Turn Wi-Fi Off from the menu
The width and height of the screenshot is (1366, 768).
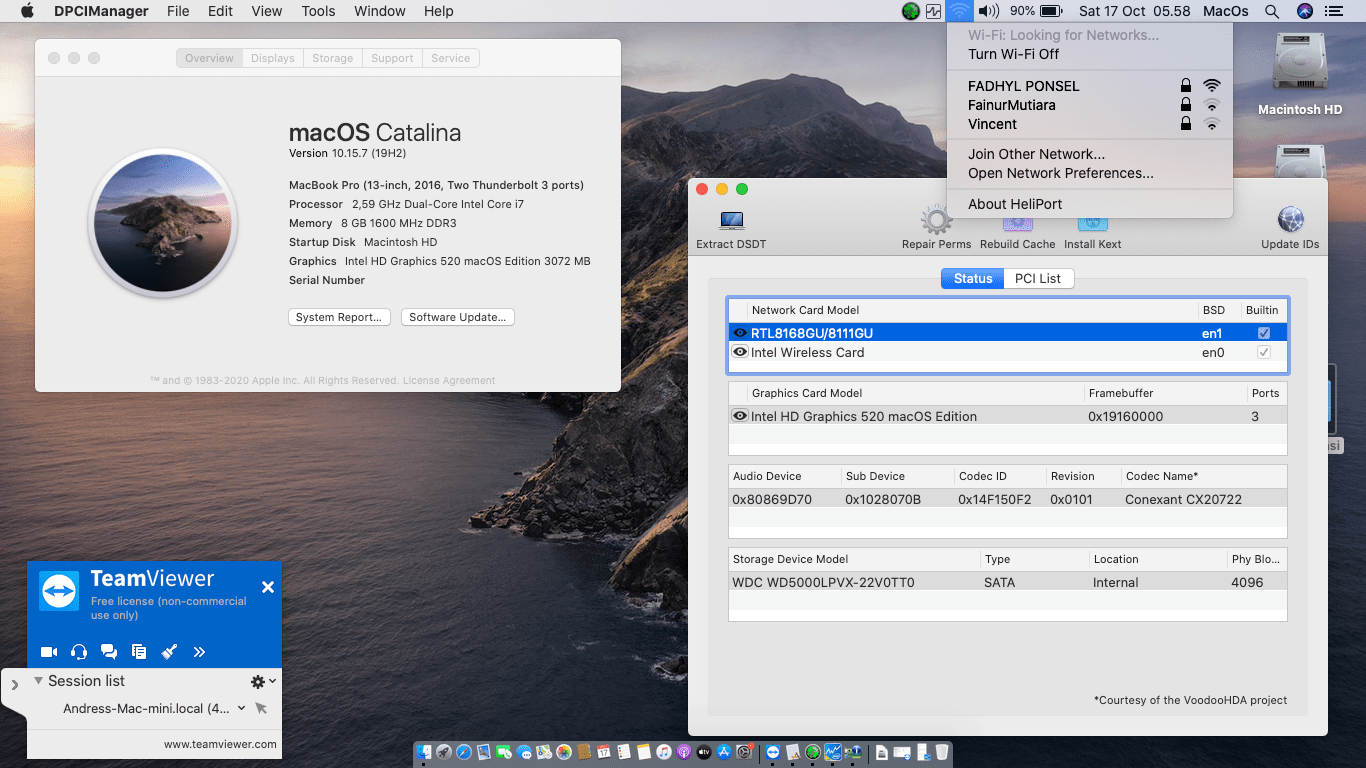pos(1090,54)
